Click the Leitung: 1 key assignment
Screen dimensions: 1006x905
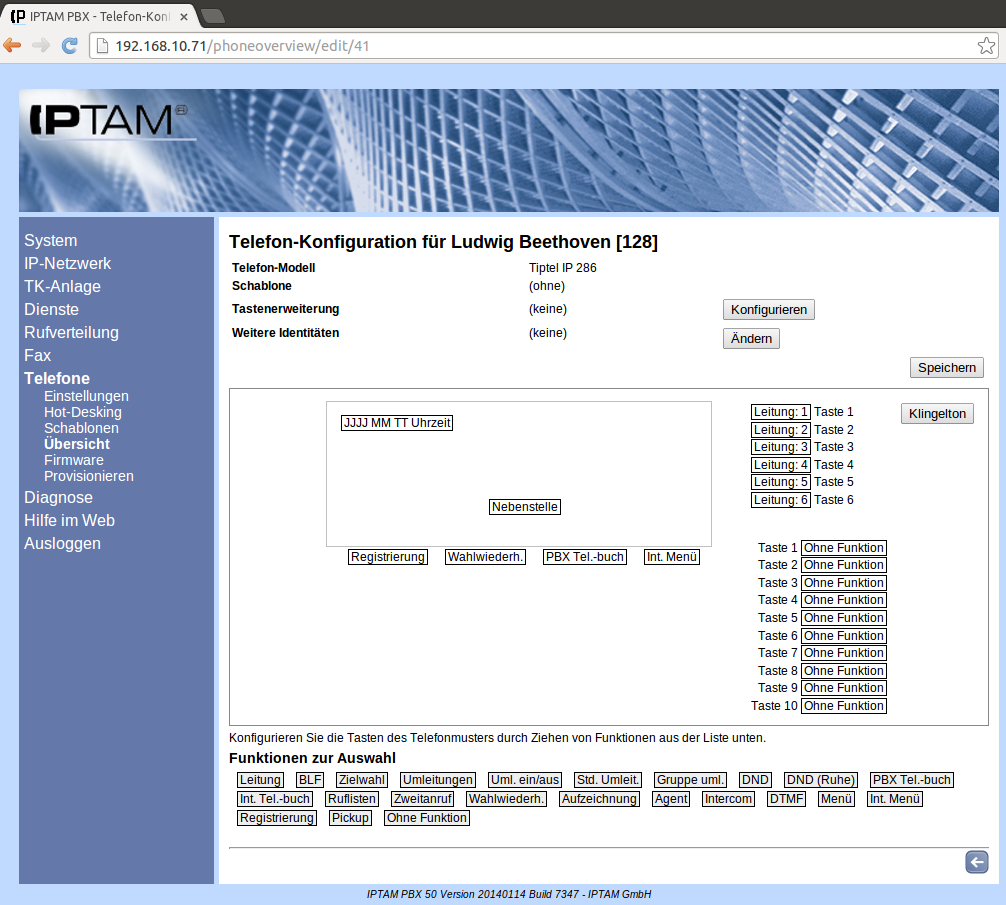(x=780, y=412)
